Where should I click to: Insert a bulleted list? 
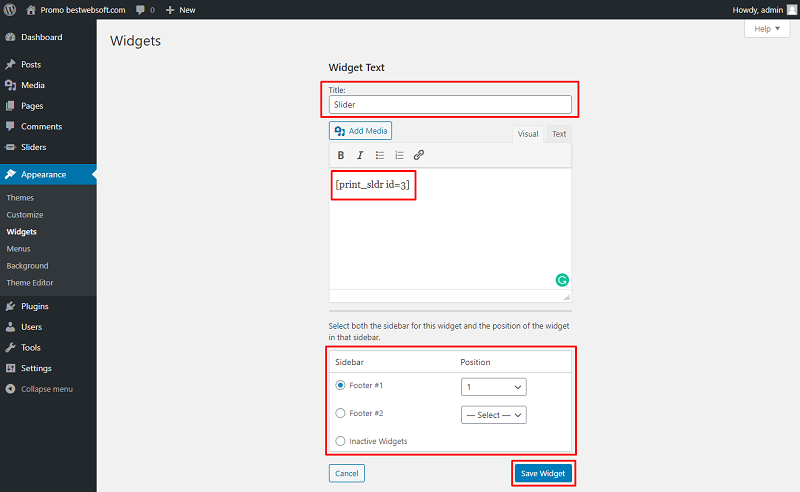click(380, 155)
